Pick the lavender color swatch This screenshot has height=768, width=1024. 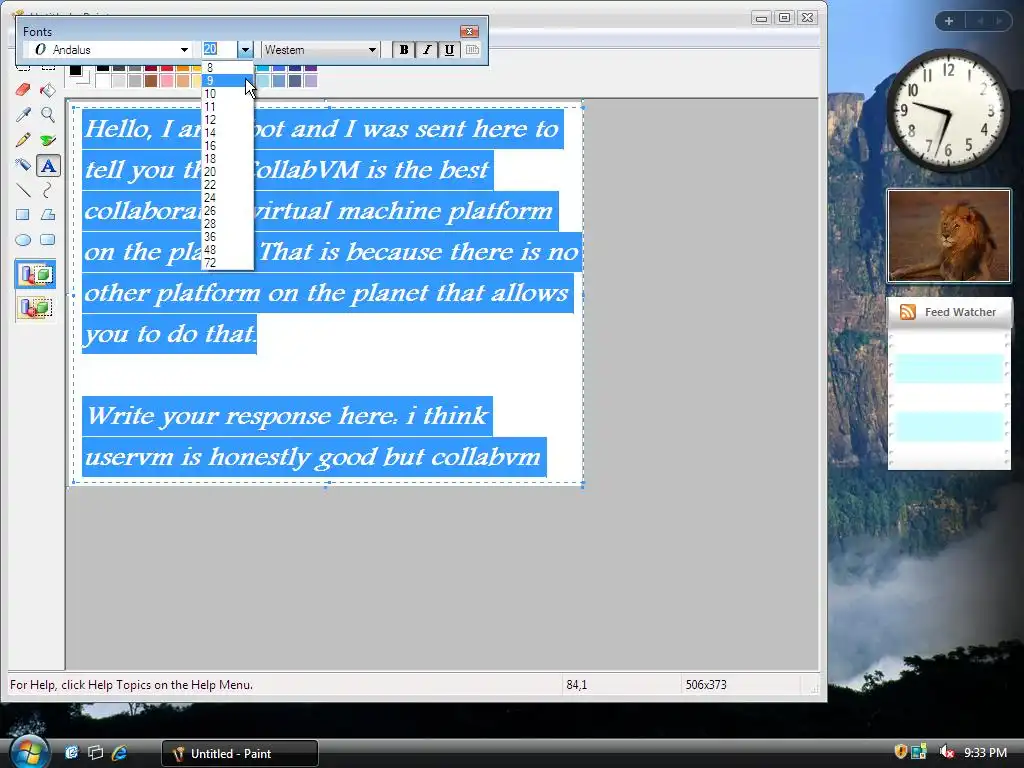click(x=311, y=80)
